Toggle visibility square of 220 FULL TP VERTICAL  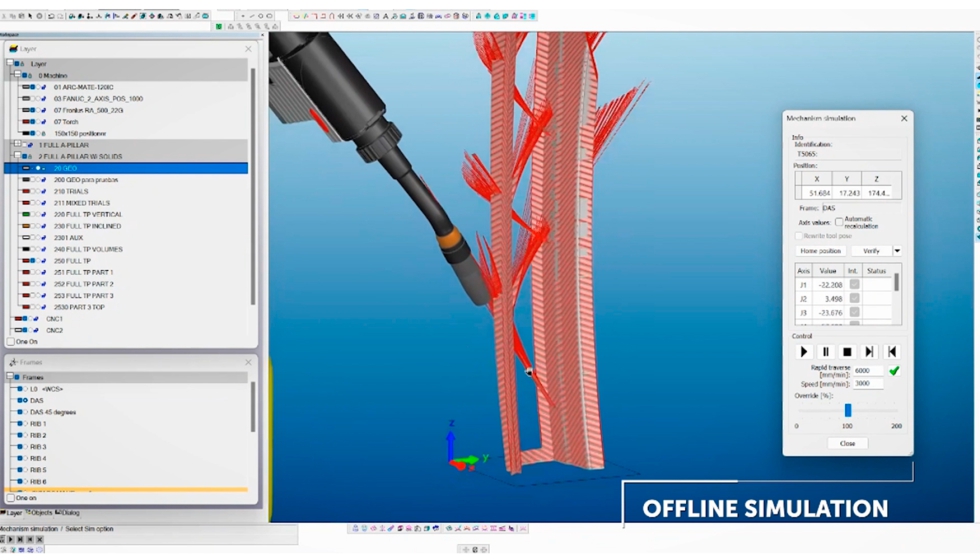(32, 214)
